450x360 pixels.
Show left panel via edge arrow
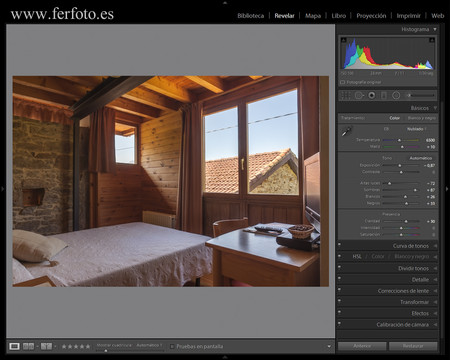point(2,189)
